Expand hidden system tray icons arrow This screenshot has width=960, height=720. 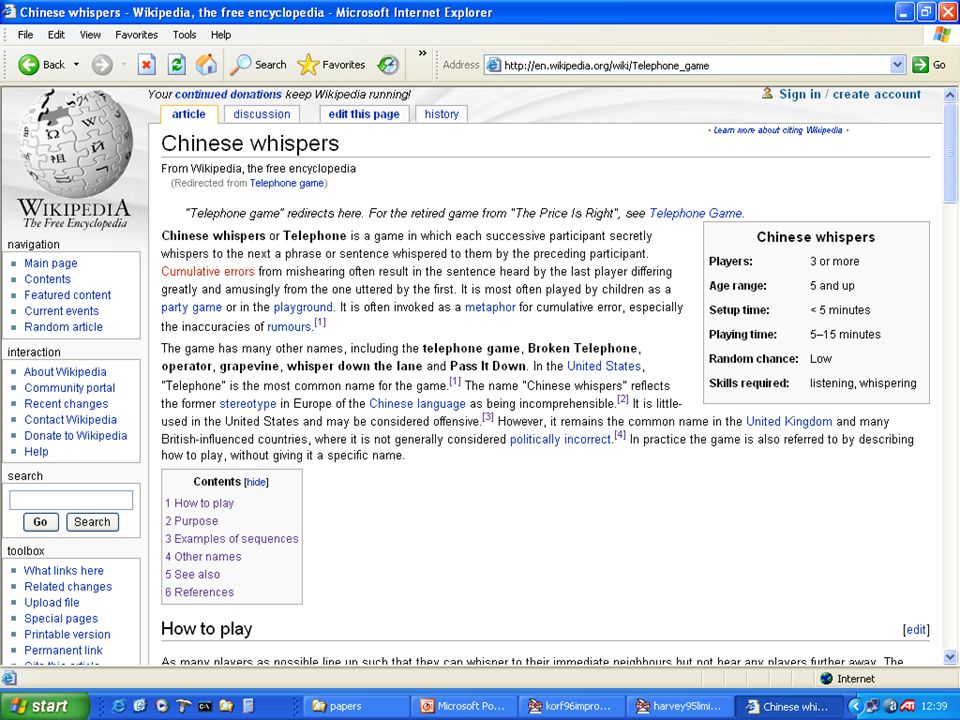pos(855,706)
